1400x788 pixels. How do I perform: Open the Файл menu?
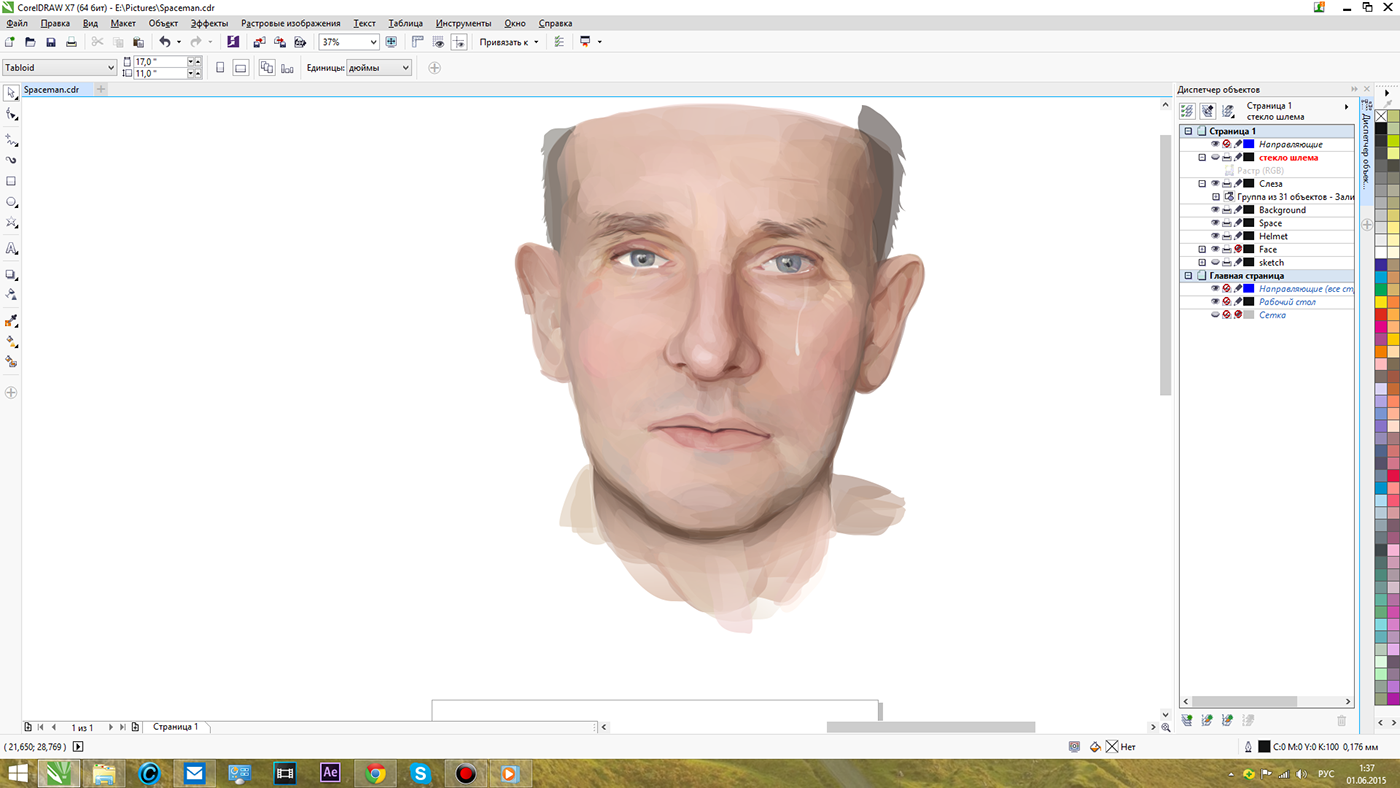(16, 23)
